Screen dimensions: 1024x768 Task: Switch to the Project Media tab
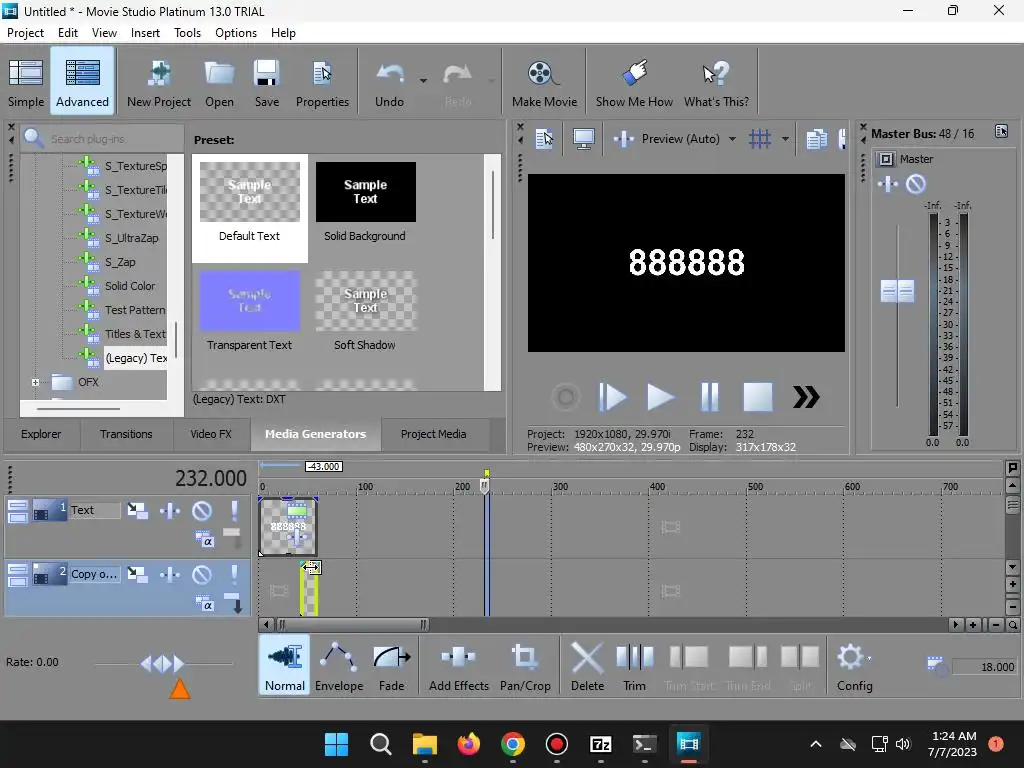point(434,434)
